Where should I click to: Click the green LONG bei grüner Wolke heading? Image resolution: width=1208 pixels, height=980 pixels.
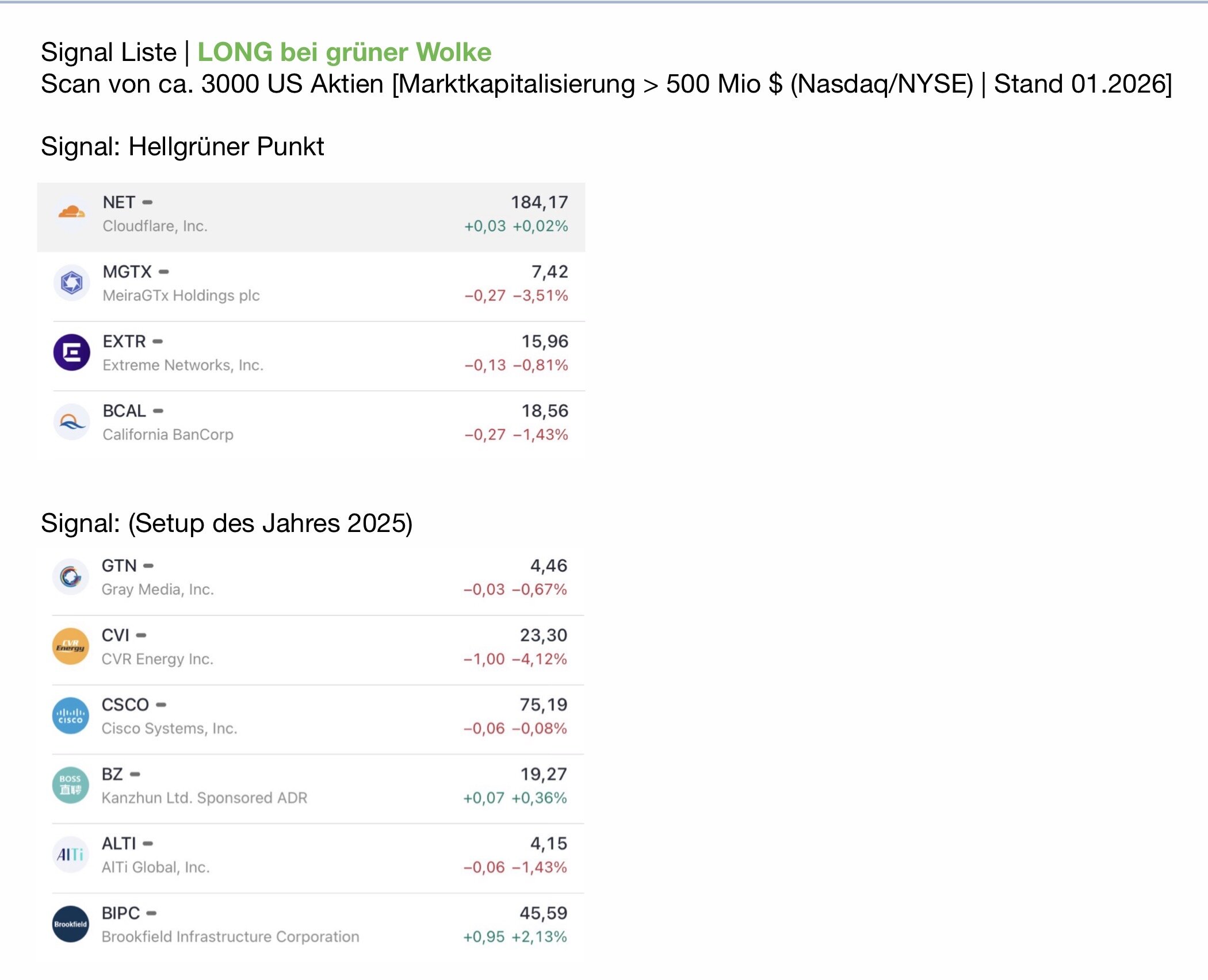(x=345, y=52)
